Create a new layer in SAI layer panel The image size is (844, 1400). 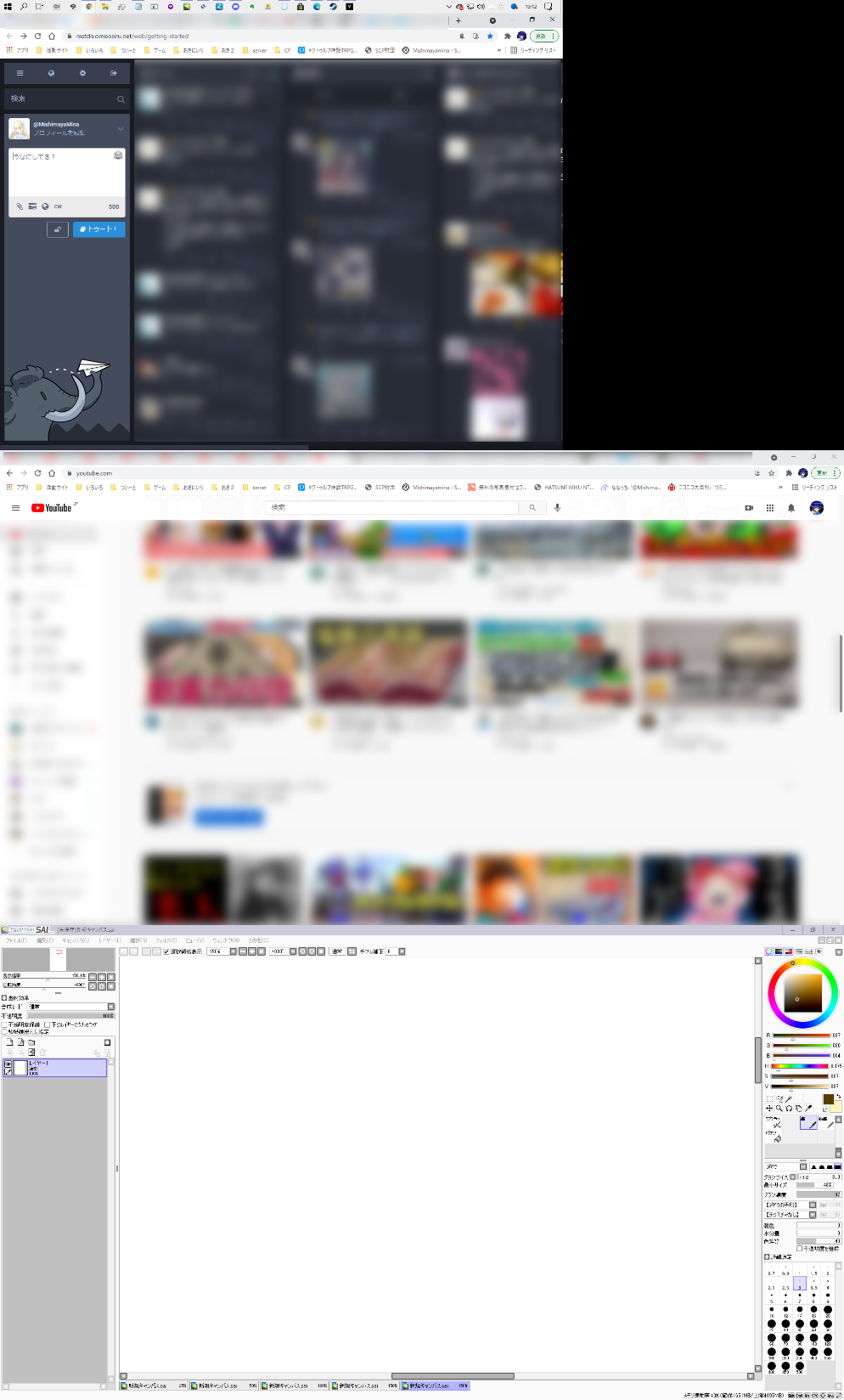click(9, 1042)
